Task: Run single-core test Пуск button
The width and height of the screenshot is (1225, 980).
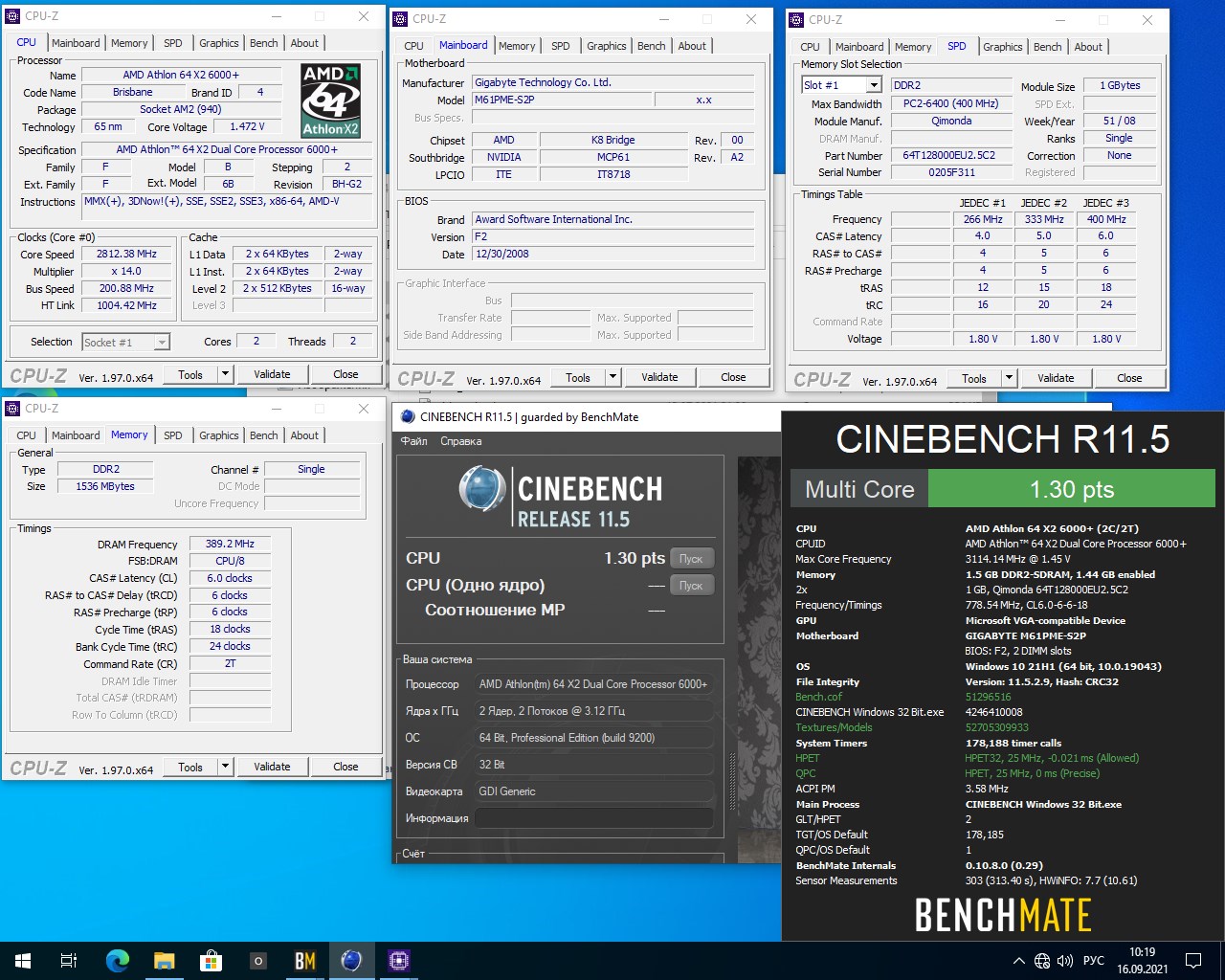Action: (691, 586)
